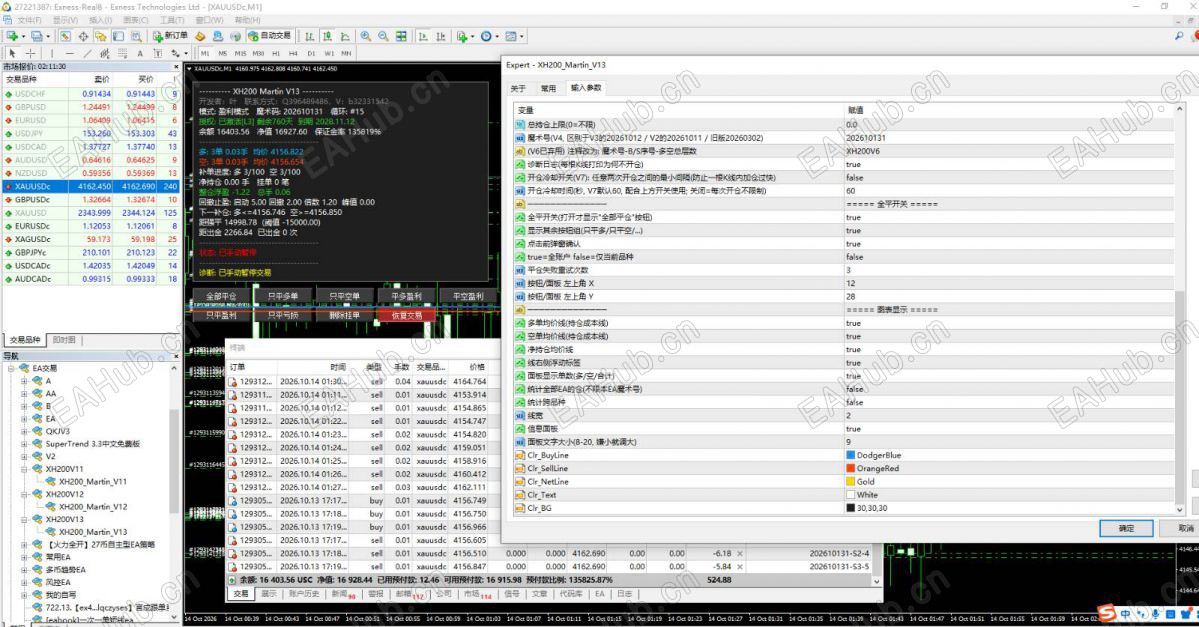Click the red 恢复交易 button
1199x627 pixels.
point(407,316)
